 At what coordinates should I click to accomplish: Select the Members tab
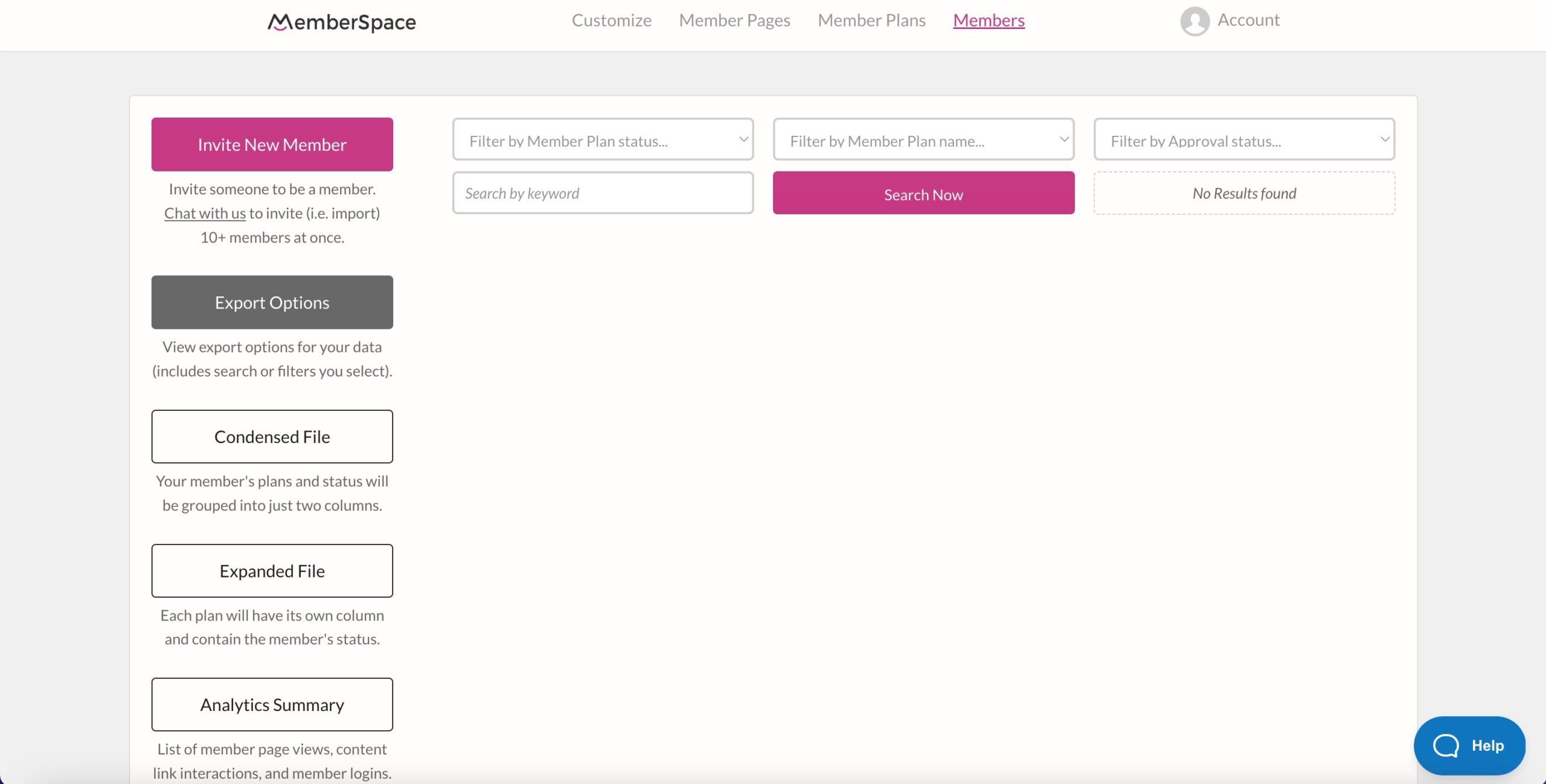point(988,20)
